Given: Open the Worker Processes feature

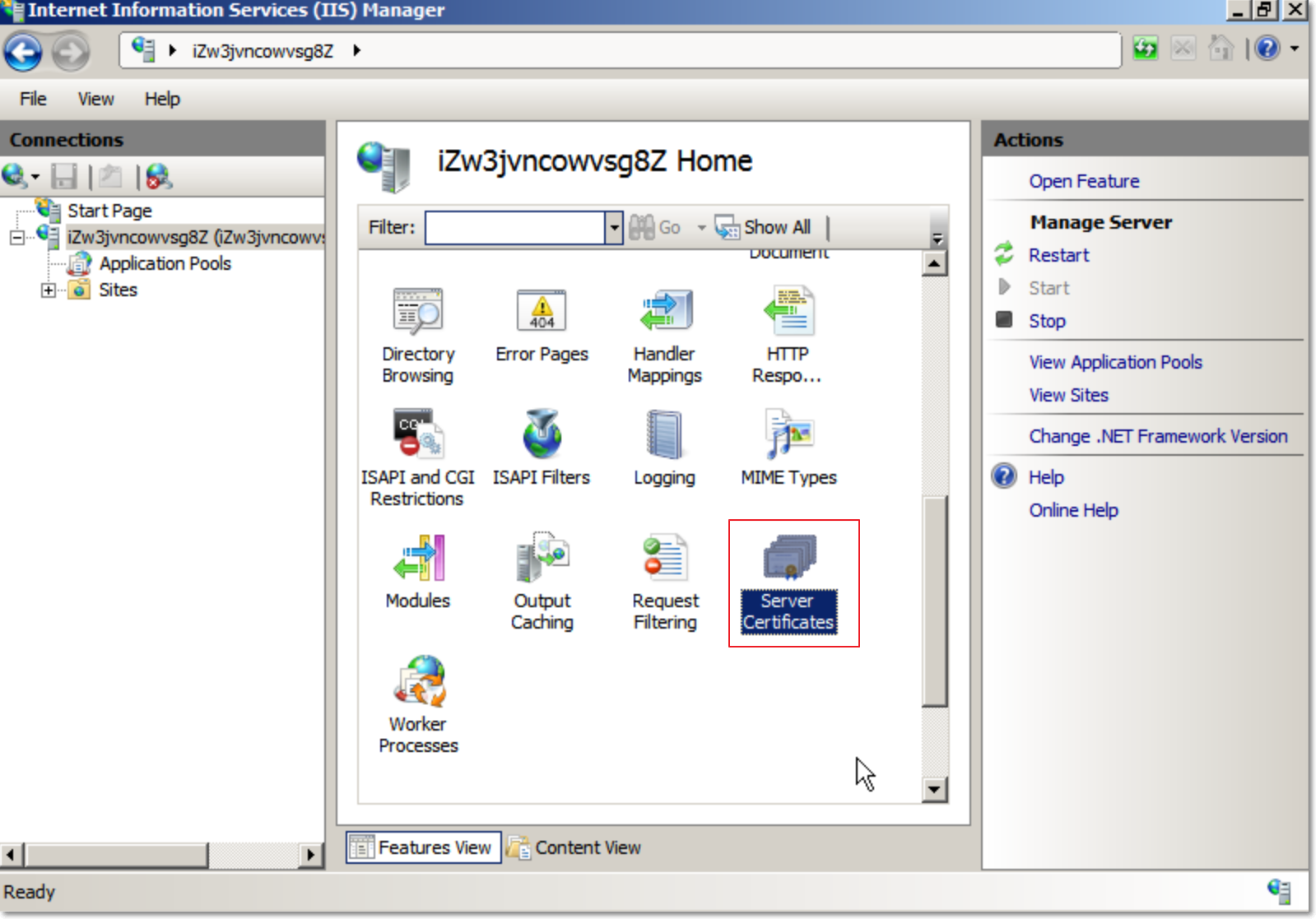Looking at the screenshot, I should pos(419,682).
